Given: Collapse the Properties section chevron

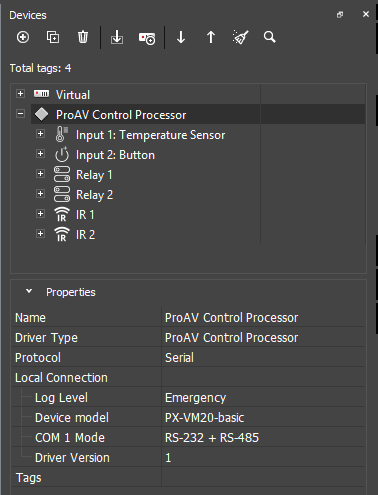Looking at the screenshot, I should click(29, 291).
